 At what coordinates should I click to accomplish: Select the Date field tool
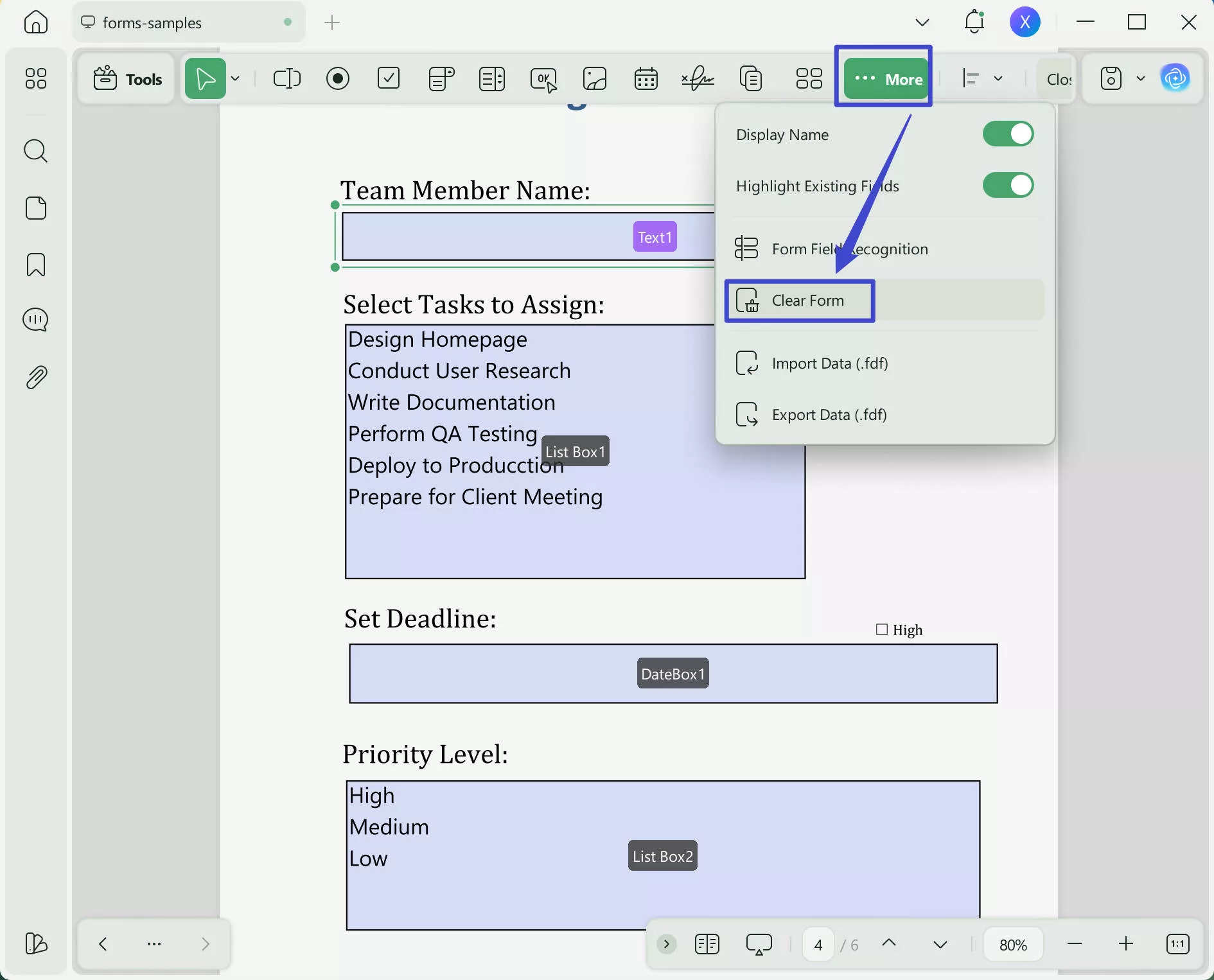coord(646,78)
